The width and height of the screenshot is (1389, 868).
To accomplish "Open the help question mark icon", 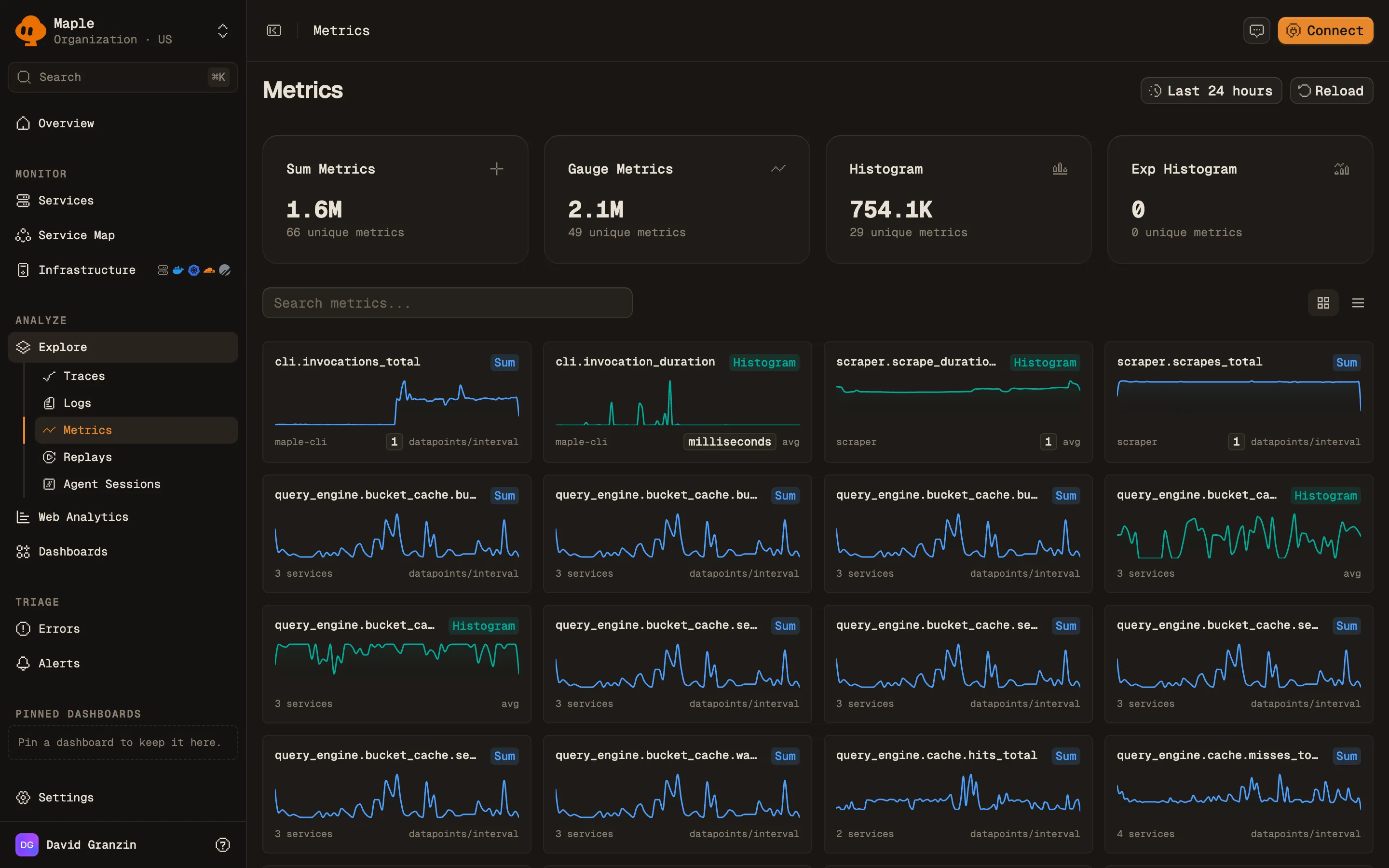I will 223,844.
